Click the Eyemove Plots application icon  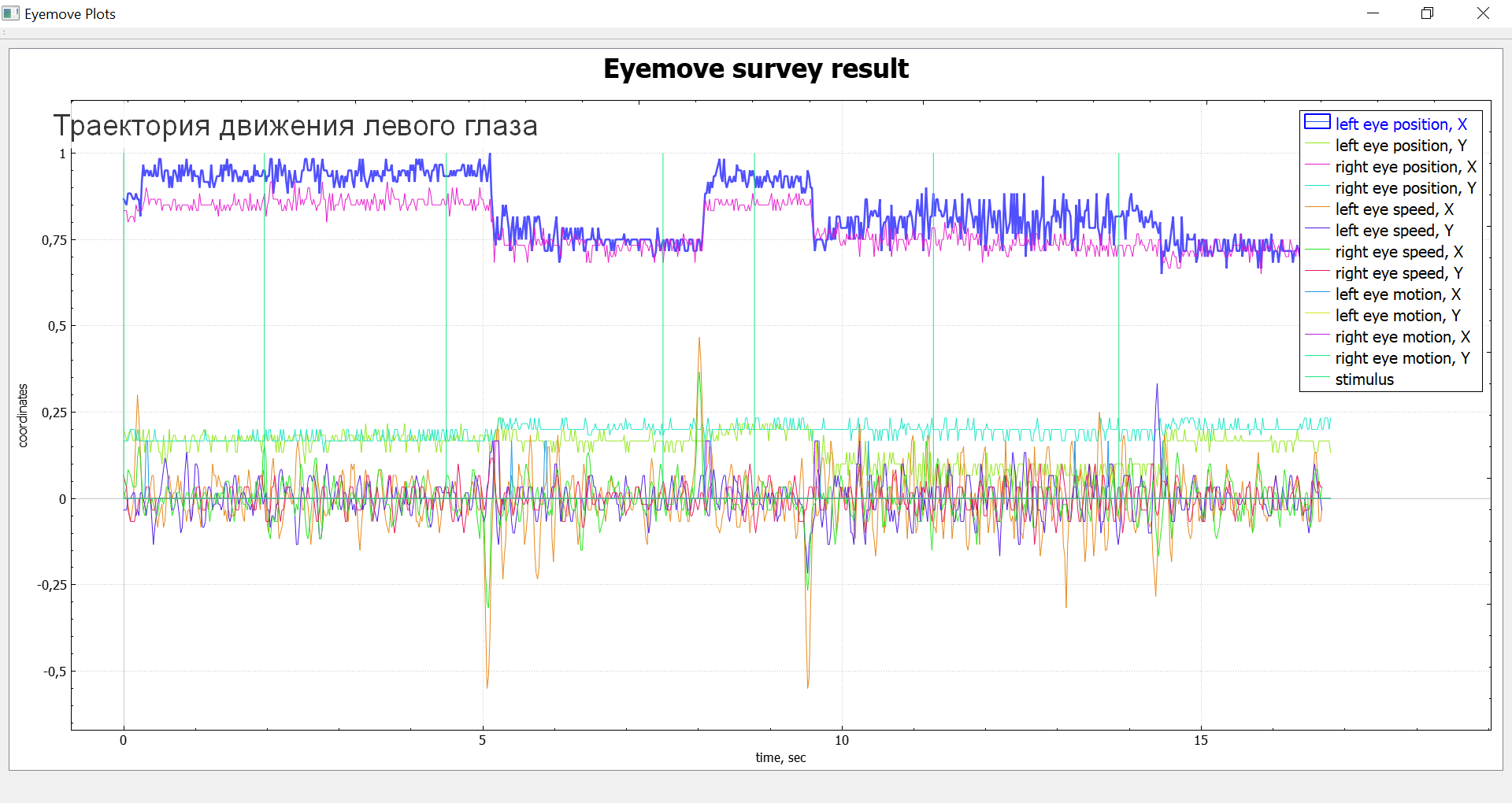point(10,13)
